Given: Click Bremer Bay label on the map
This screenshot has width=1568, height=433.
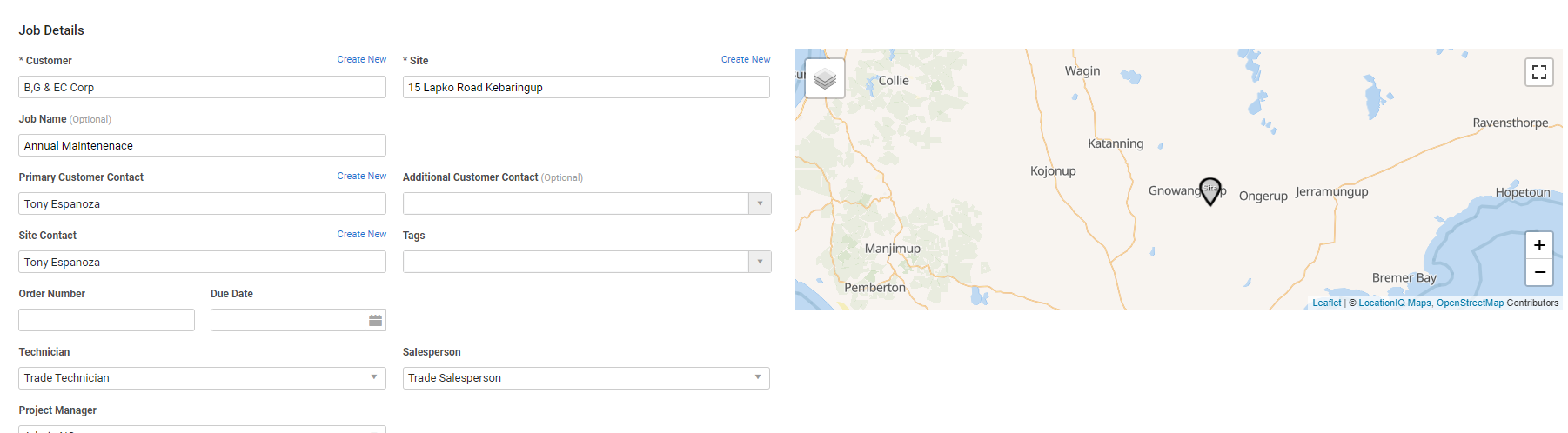Looking at the screenshot, I should [x=1404, y=278].
